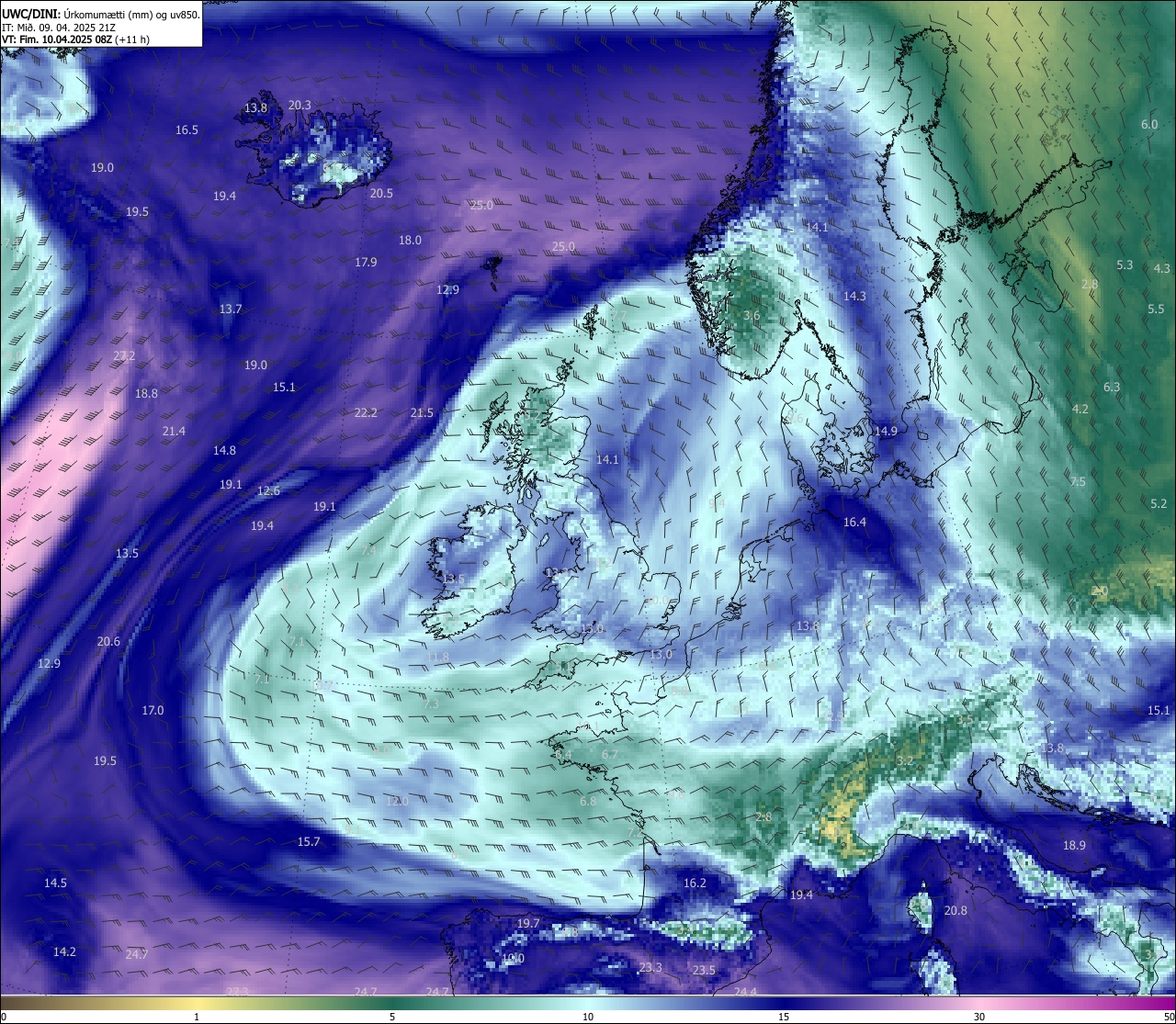This screenshot has height=1024, width=1176.
Task: Click the 23.3 value label
Action: 650,968
